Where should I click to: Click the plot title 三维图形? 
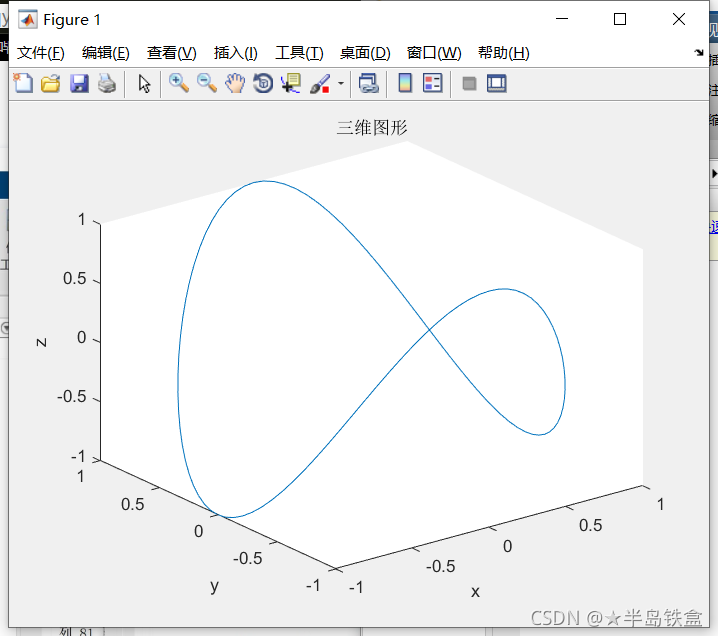372,128
